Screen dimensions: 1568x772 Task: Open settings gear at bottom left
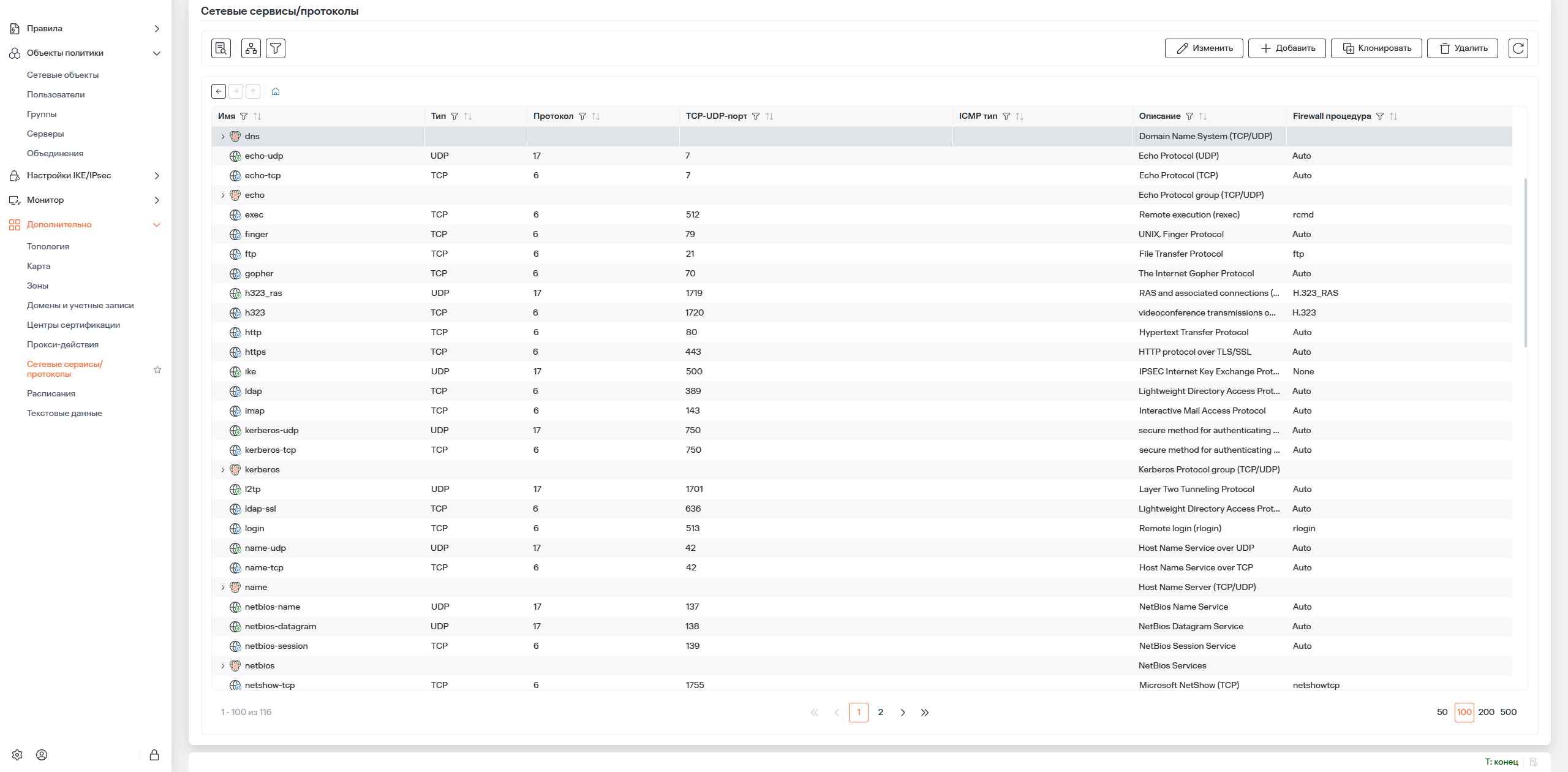(x=17, y=755)
